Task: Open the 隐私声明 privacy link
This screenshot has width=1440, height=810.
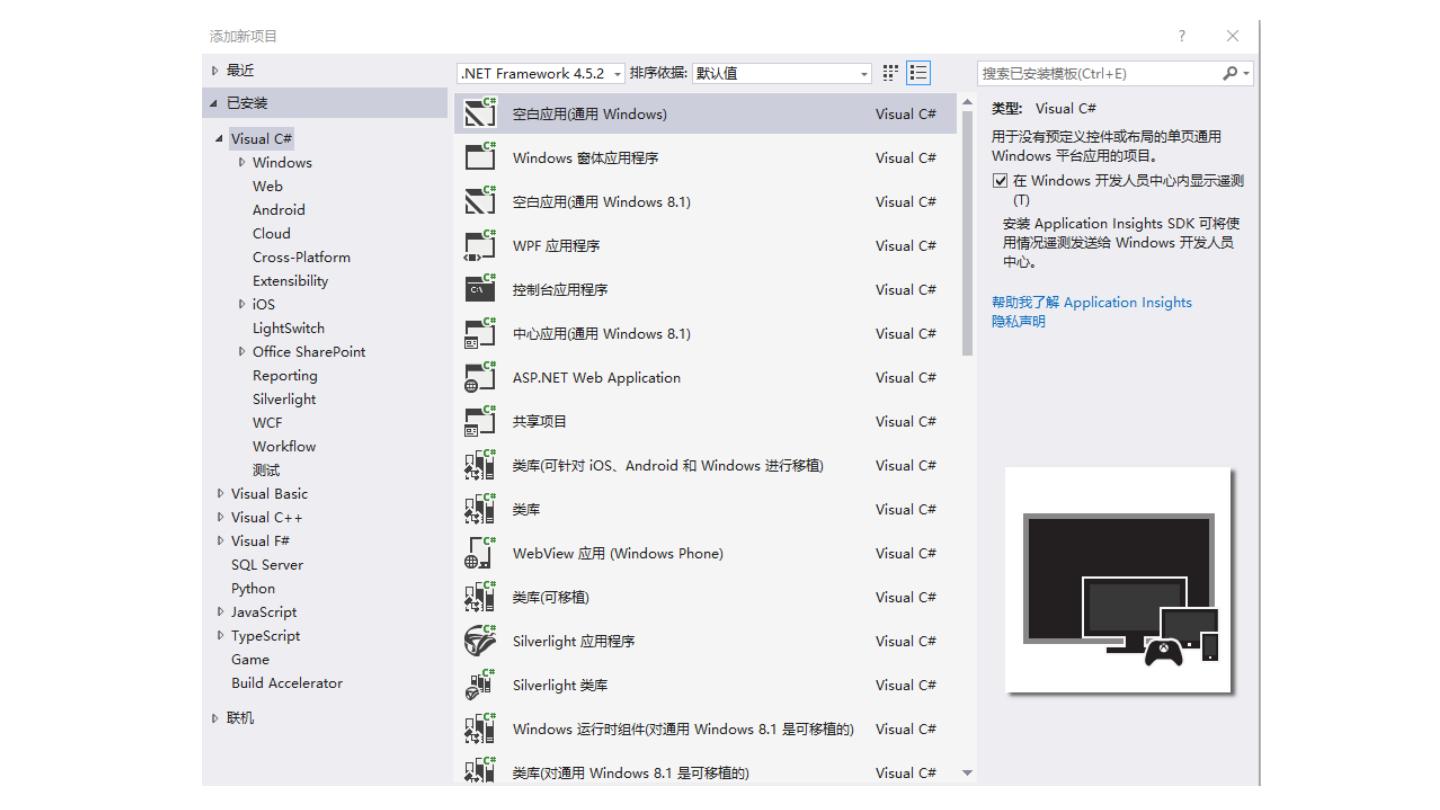Action: [x=1016, y=321]
